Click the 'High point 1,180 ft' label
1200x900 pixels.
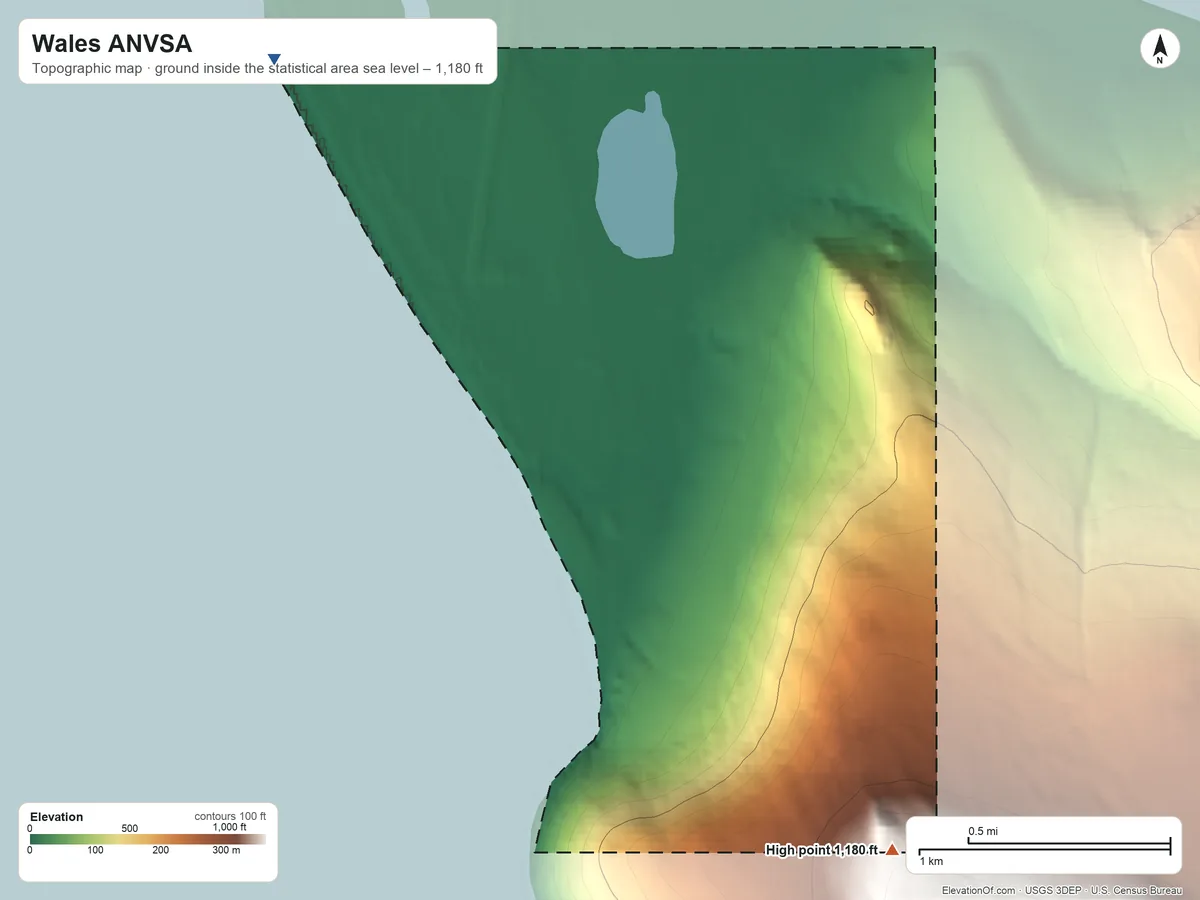821,851
